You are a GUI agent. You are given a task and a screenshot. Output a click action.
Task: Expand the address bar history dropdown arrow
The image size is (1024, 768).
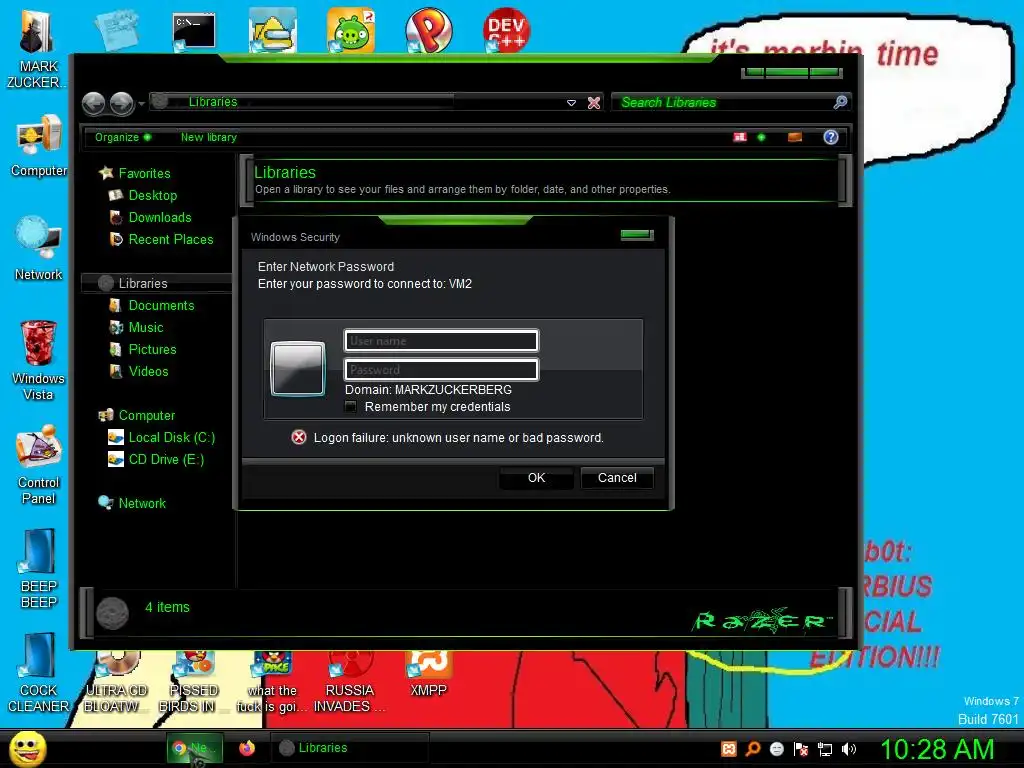[571, 103]
